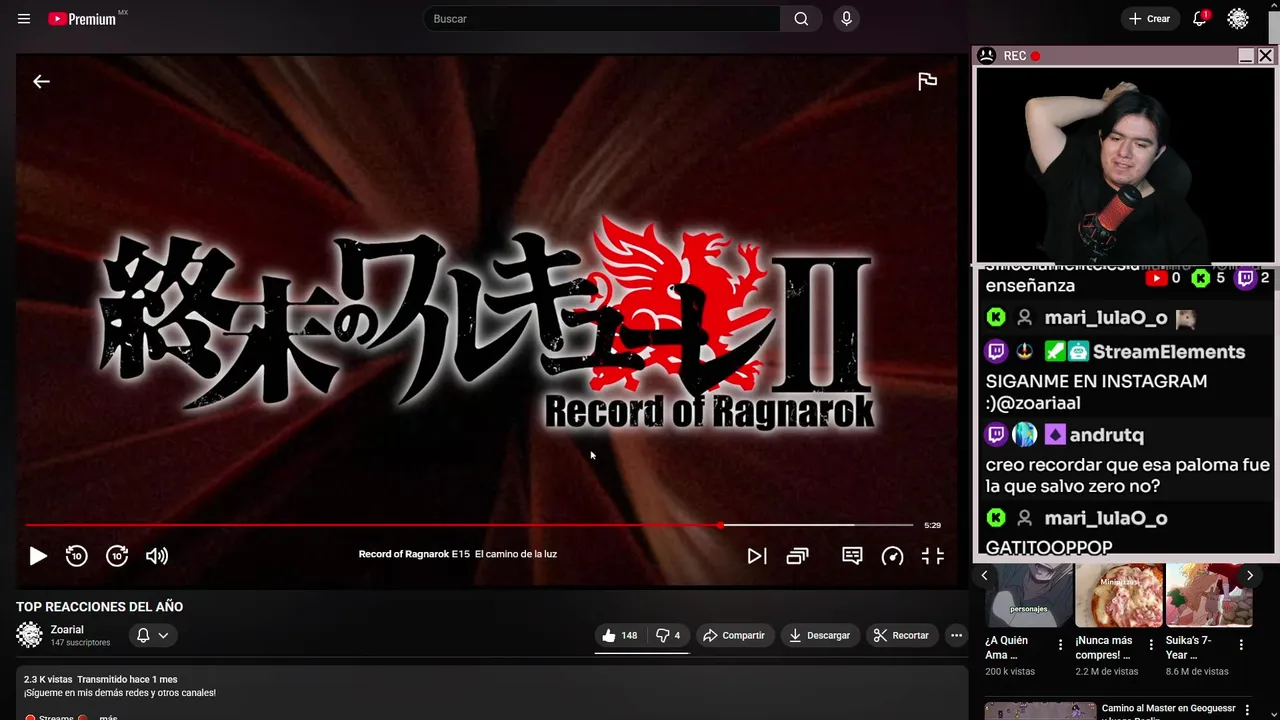This screenshot has width=1280, height=720.
Task: Open options menu for 'Suika's 7-Year' video
Action: 1241,645
